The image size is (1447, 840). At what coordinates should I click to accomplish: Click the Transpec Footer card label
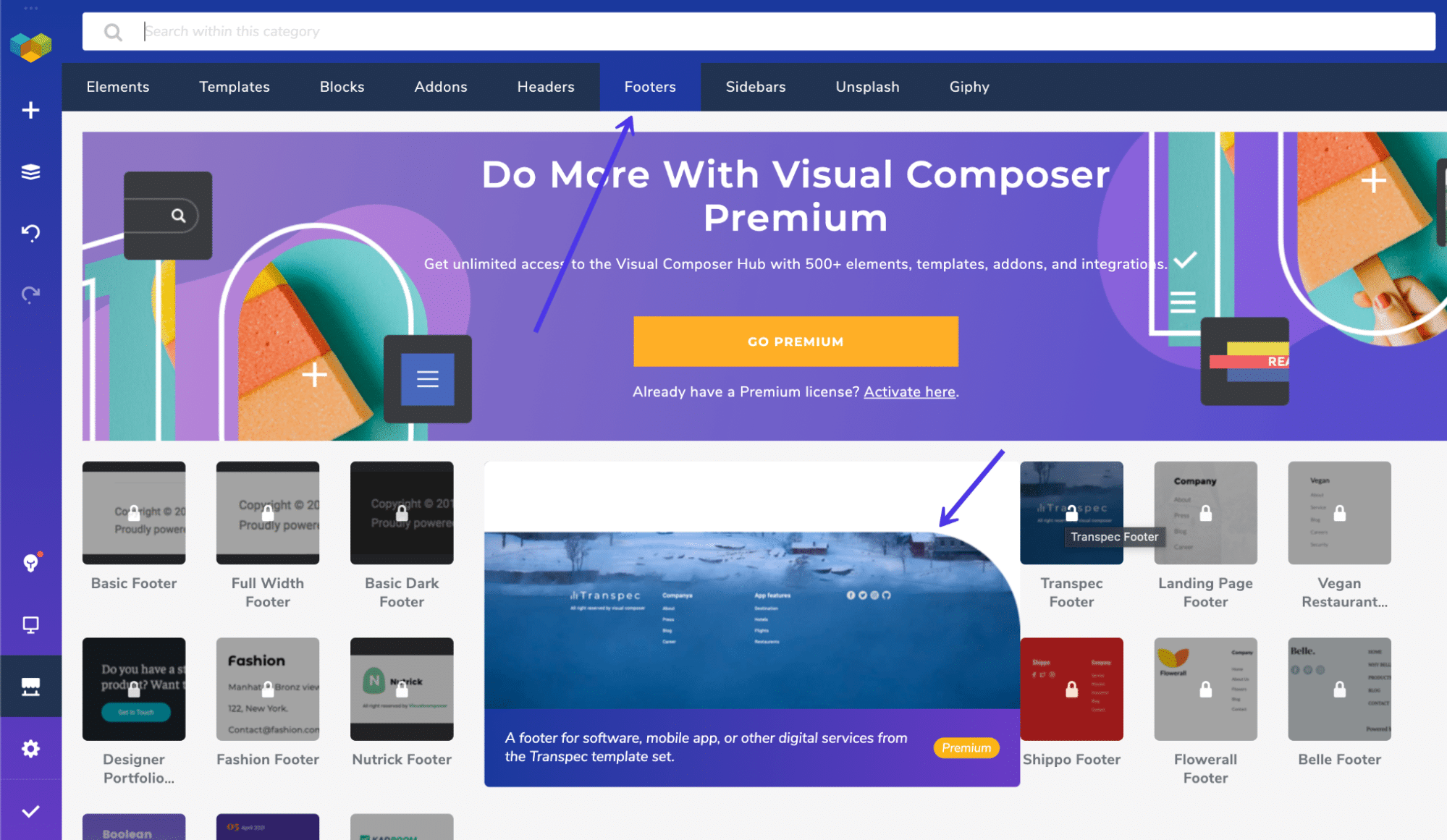click(1072, 593)
